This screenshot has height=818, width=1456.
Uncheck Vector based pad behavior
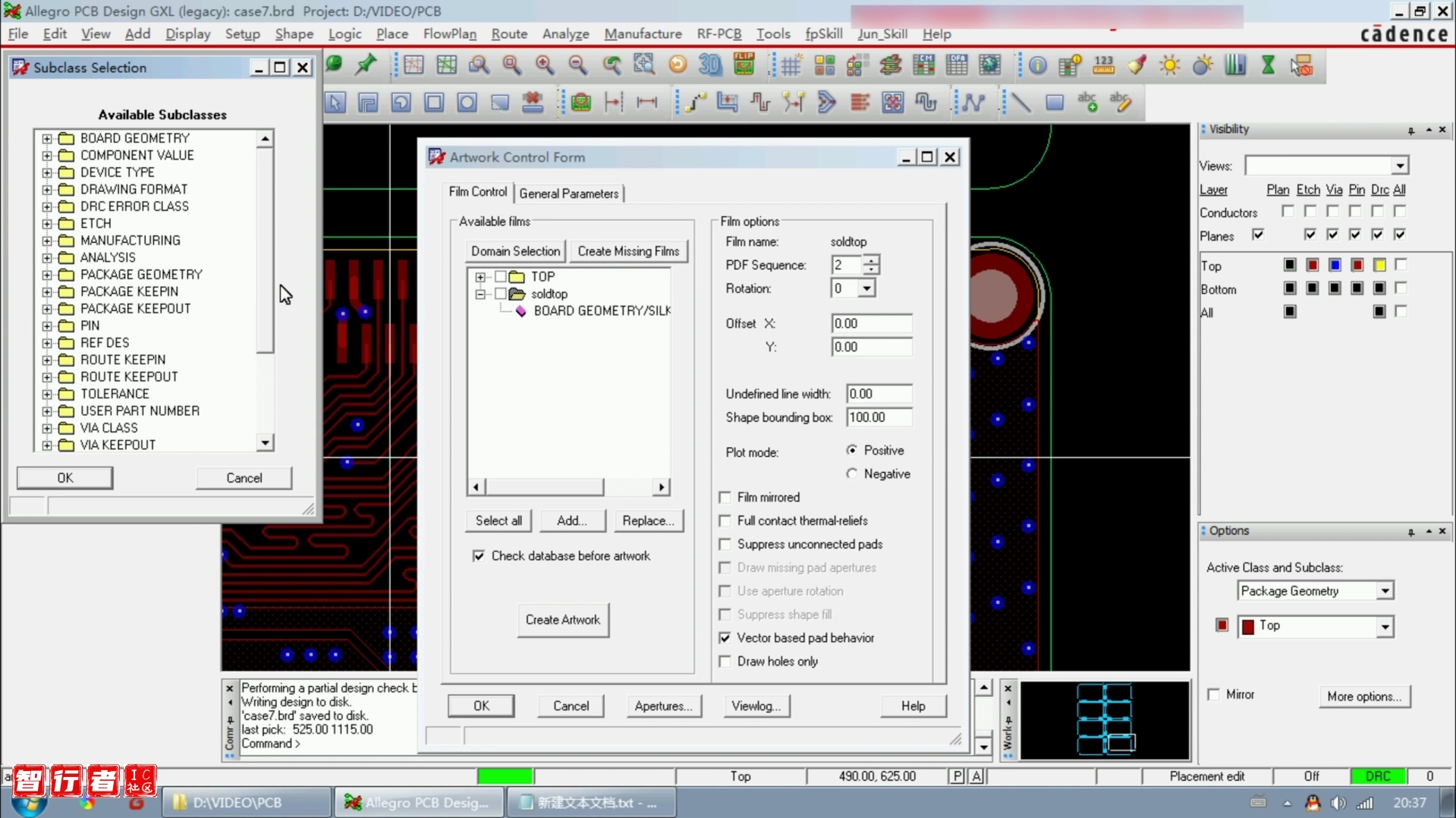pyautogui.click(x=725, y=638)
